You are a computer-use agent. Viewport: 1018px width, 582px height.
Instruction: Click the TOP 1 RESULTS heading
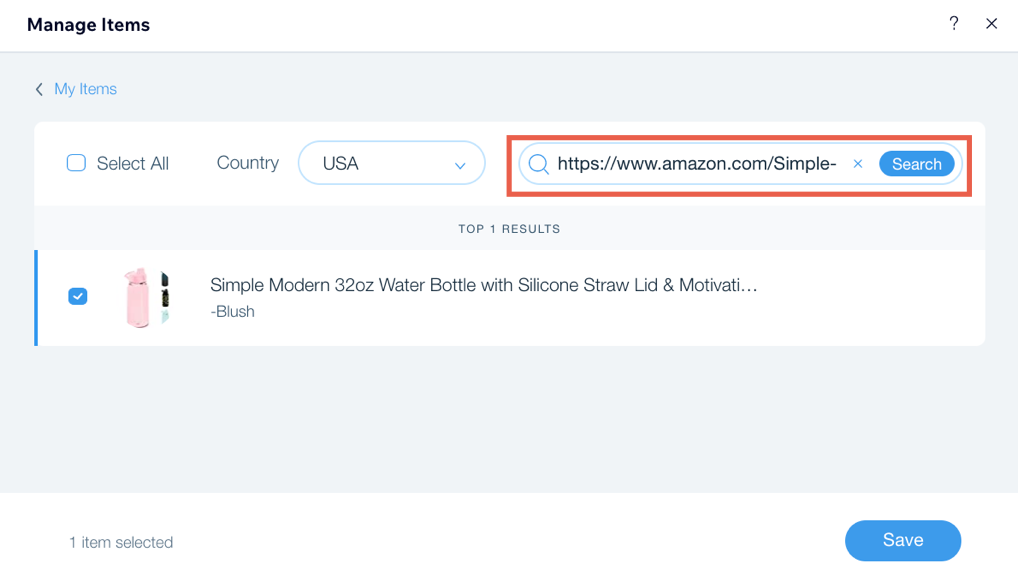pyautogui.click(x=509, y=229)
